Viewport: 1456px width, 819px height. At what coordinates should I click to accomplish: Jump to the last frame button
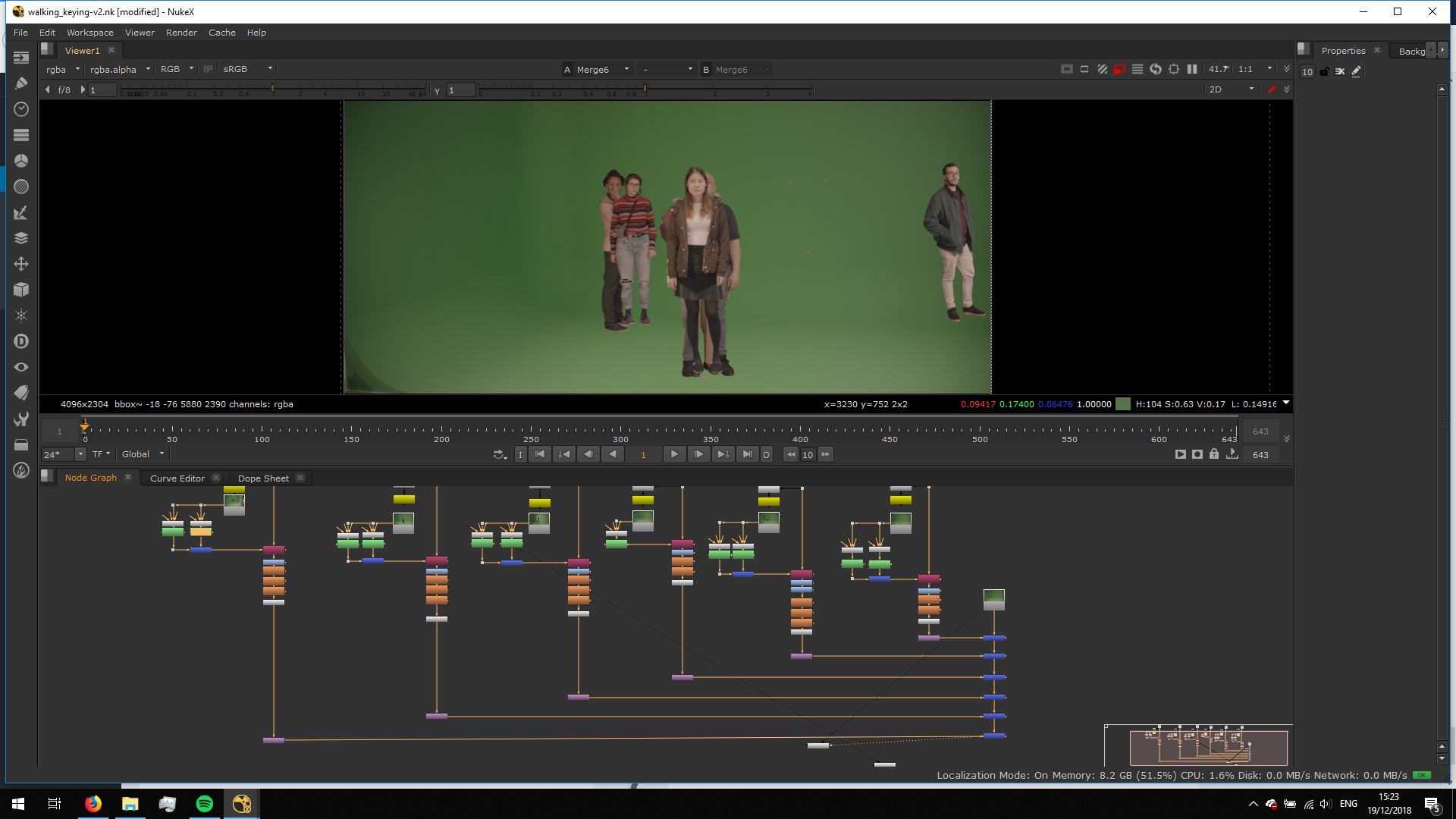(747, 454)
